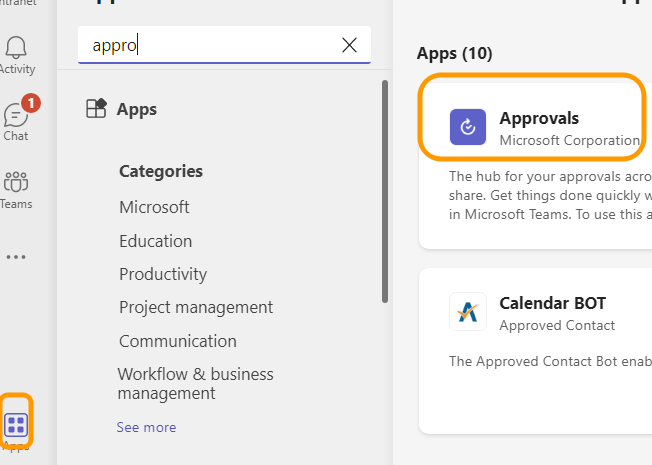
Task: Open the Activity bell icon
Action: tap(16, 52)
